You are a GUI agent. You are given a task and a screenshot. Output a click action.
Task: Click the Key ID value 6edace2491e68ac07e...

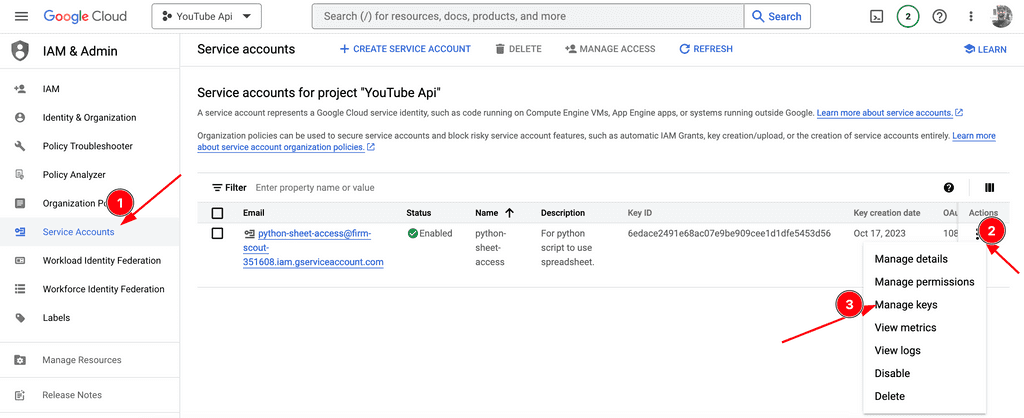point(729,233)
